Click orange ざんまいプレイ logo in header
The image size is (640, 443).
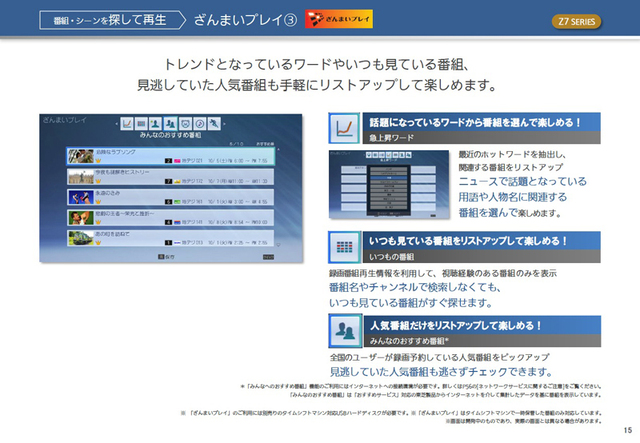point(339,19)
